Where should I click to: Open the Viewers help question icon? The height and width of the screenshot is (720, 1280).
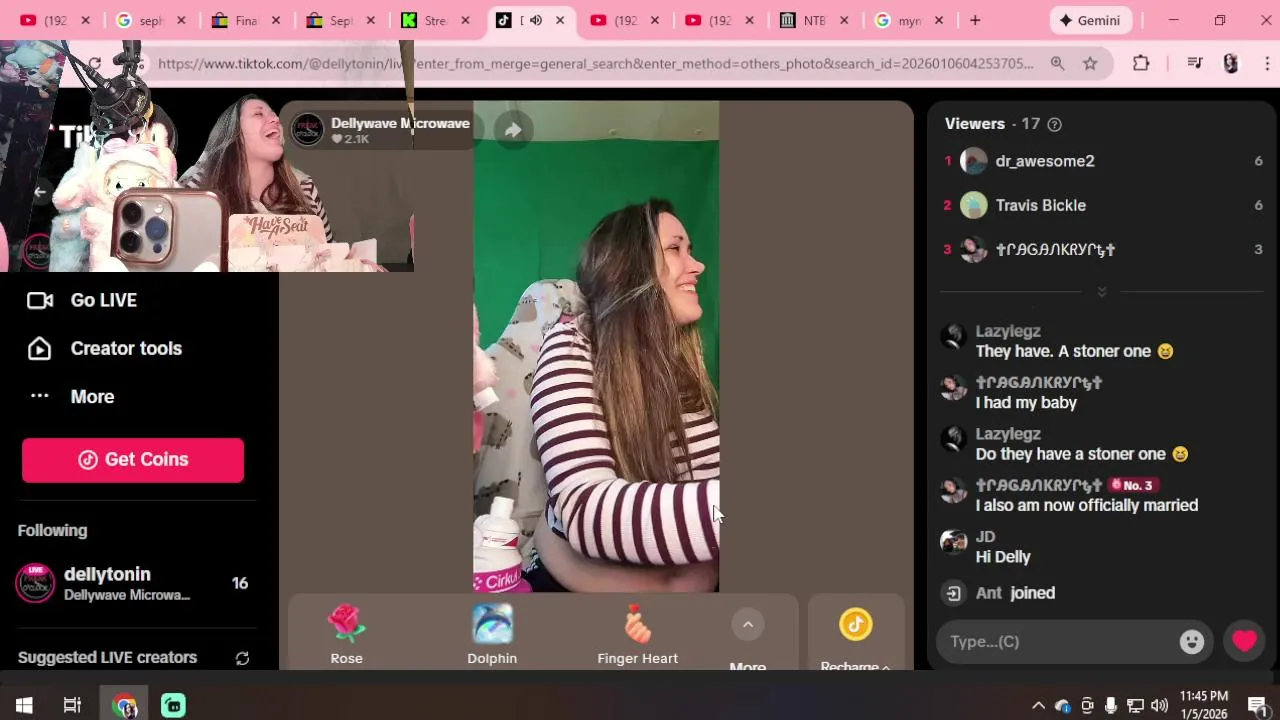click(1054, 124)
